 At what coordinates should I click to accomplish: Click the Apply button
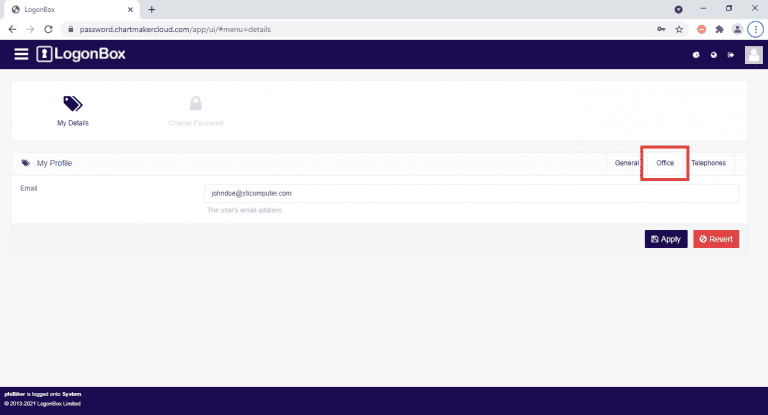pos(666,239)
